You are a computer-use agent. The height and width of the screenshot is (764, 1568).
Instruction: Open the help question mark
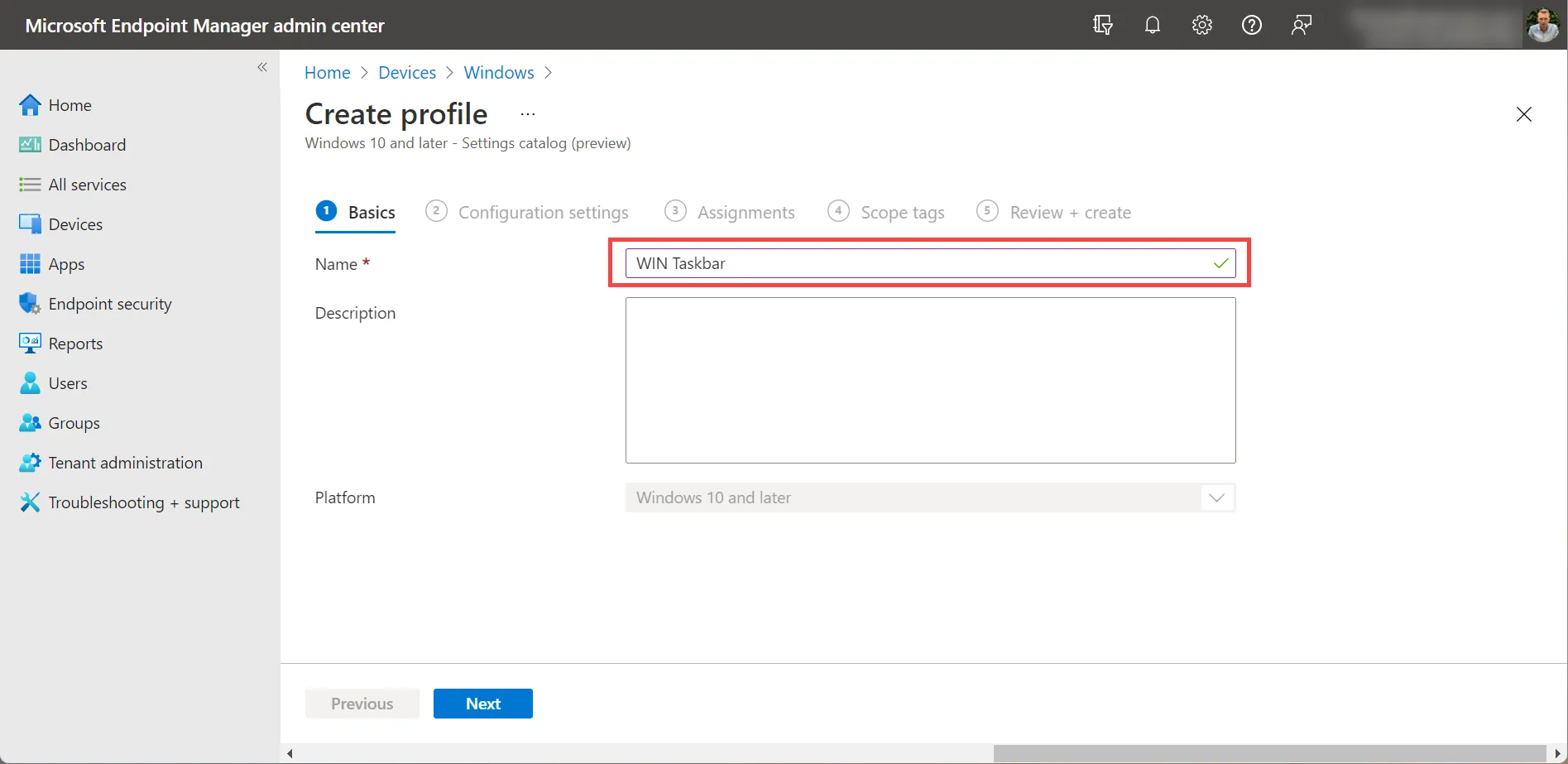pos(1251,25)
